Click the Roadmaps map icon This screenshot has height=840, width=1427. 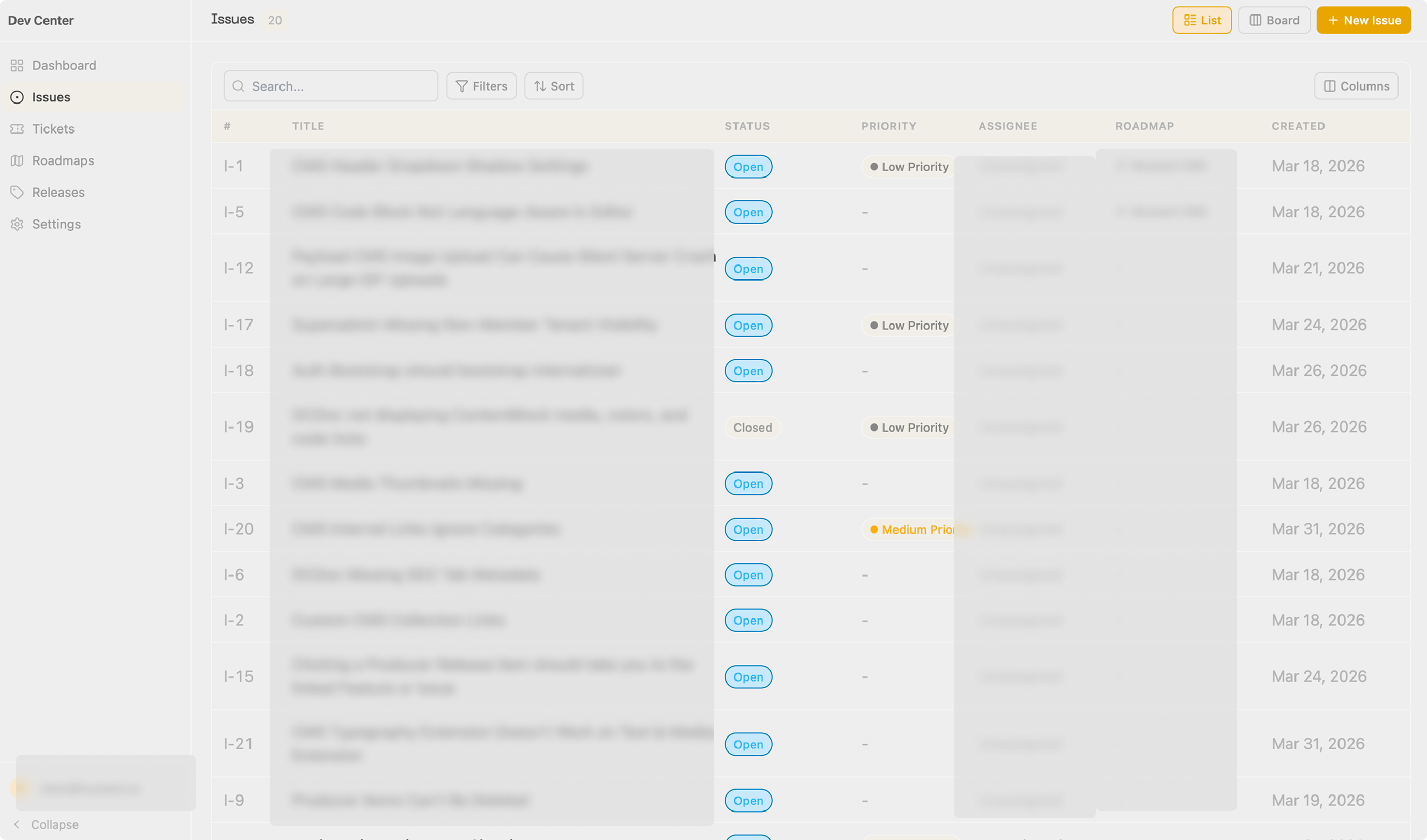tap(17, 161)
